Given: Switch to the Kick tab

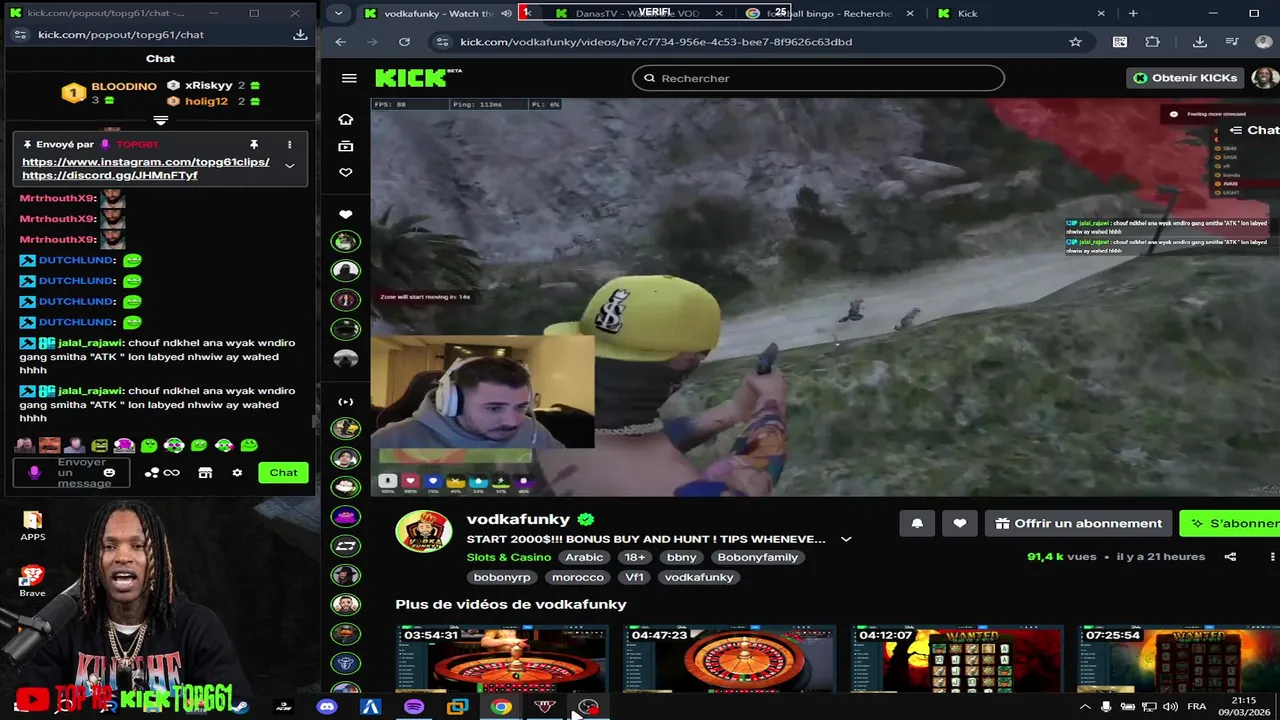Looking at the screenshot, I should pos(1020,13).
